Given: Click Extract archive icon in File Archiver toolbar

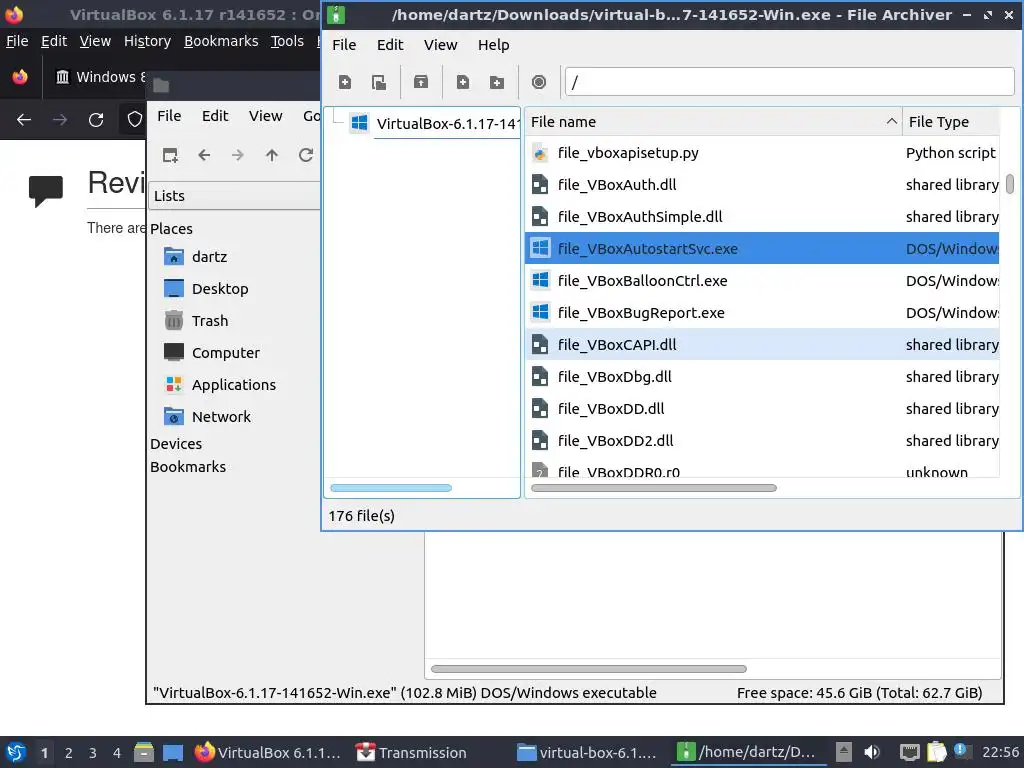Looking at the screenshot, I should 421,82.
